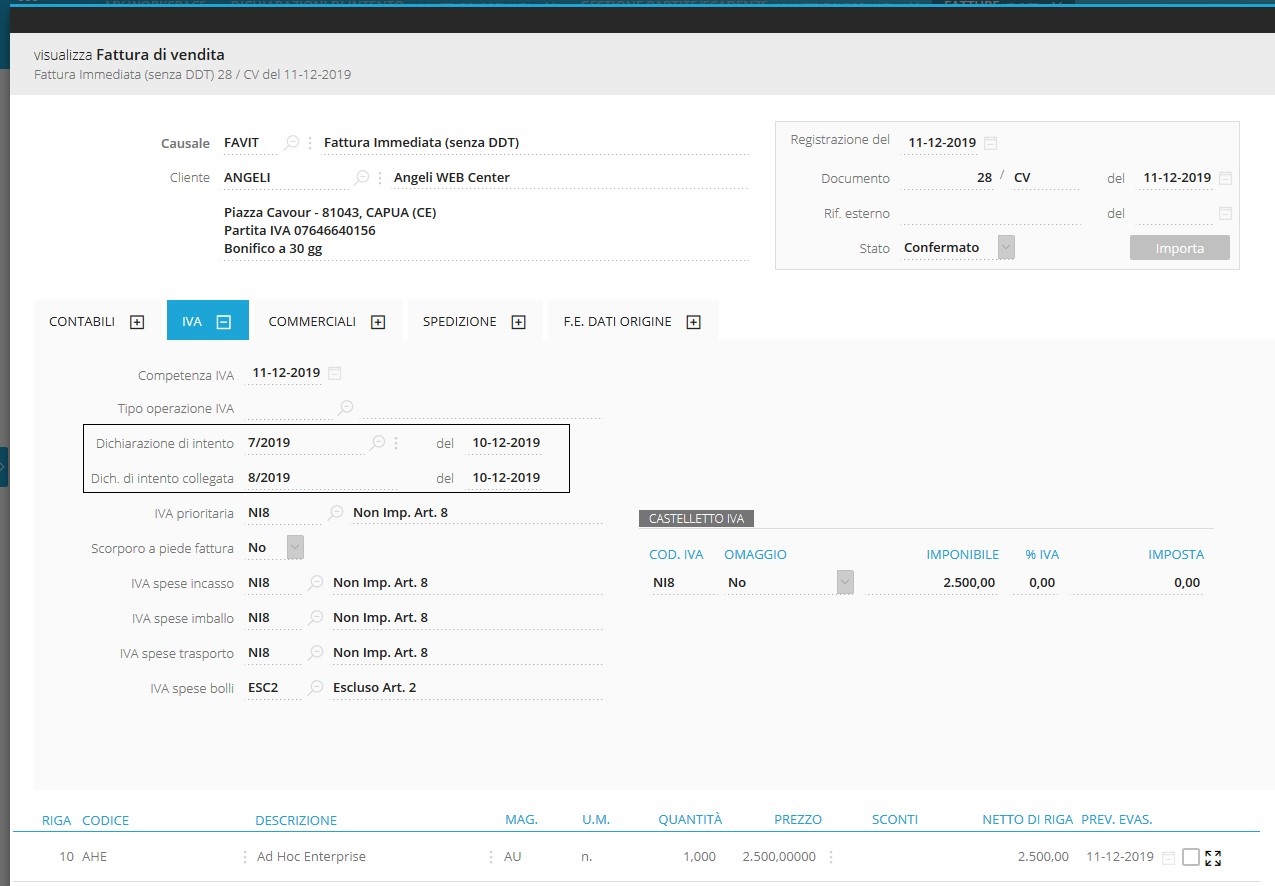Collapse the active IVA section
Viewport: 1275px width, 886px height.
point(224,322)
